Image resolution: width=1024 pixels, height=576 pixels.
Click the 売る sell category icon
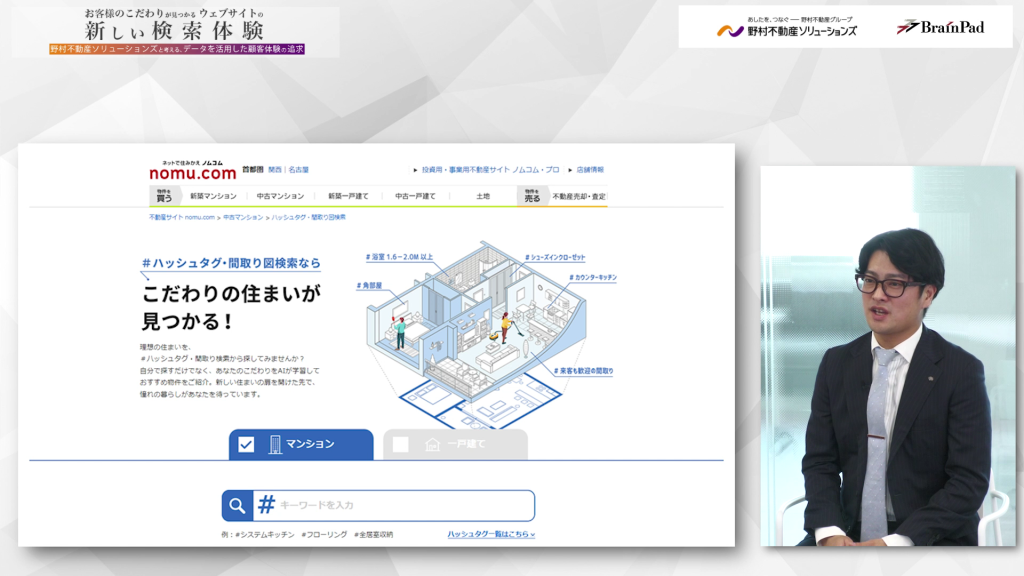[532, 196]
